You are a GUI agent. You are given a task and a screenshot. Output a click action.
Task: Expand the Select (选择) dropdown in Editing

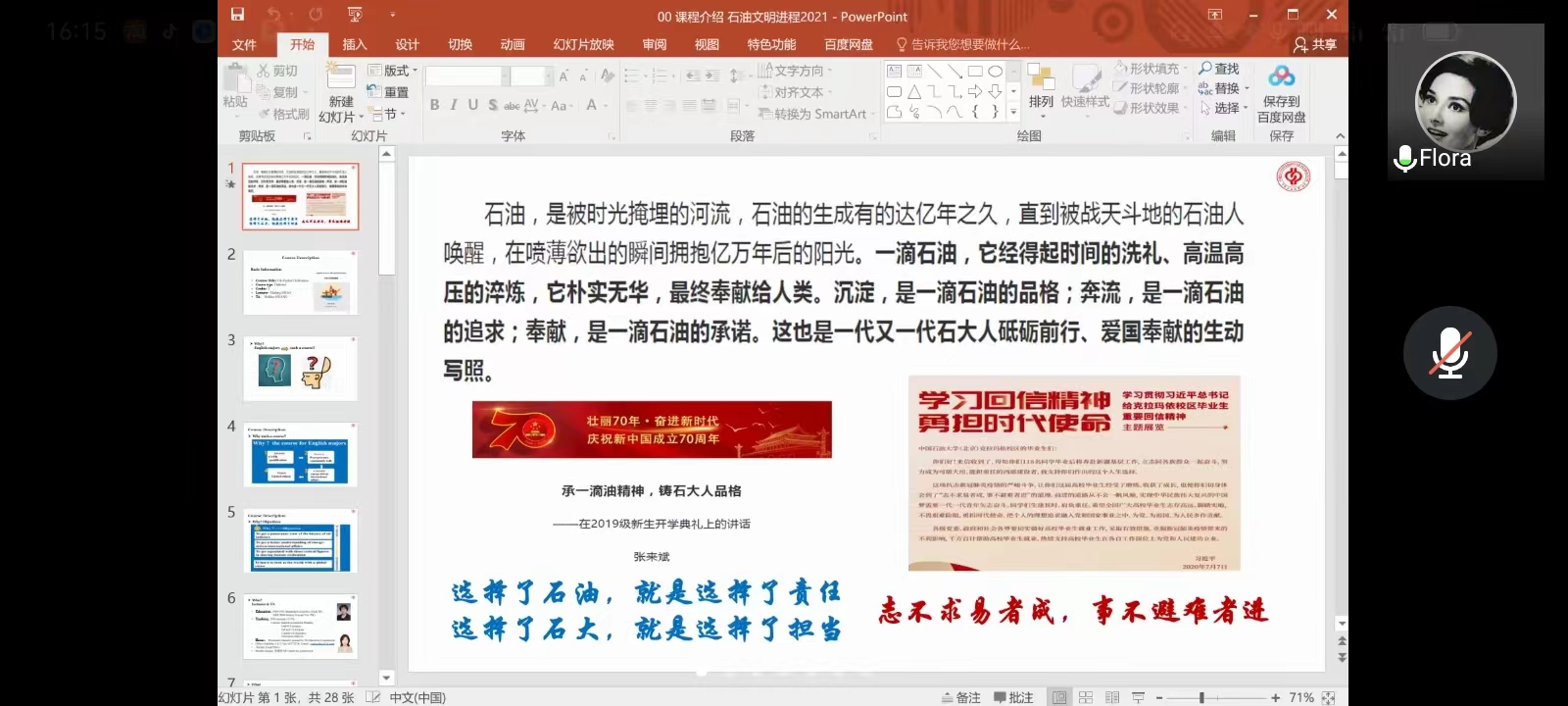coord(1225,108)
